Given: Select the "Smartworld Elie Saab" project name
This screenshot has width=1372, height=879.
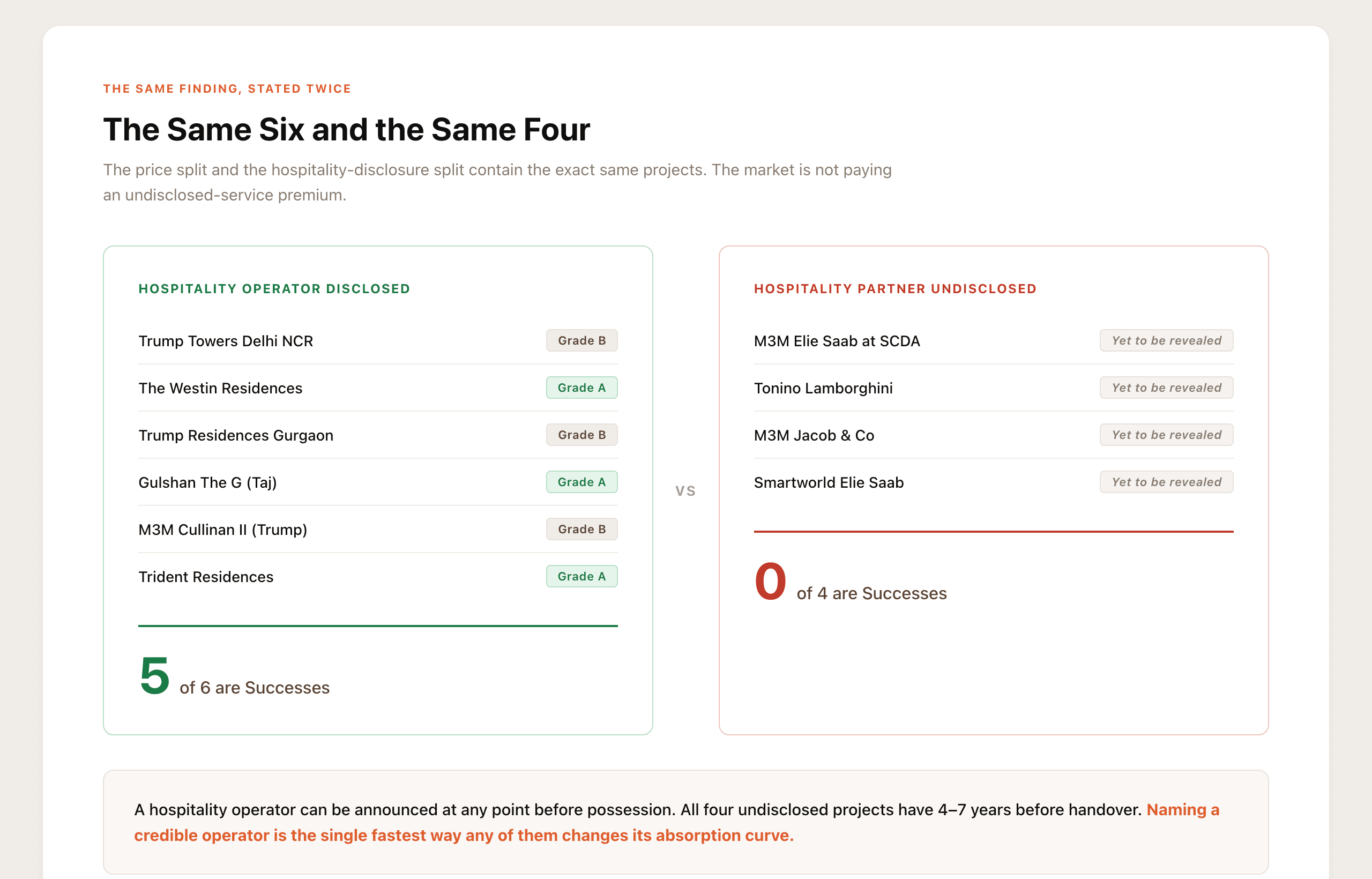Looking at the screenshot, I should (x=829, y=483).
